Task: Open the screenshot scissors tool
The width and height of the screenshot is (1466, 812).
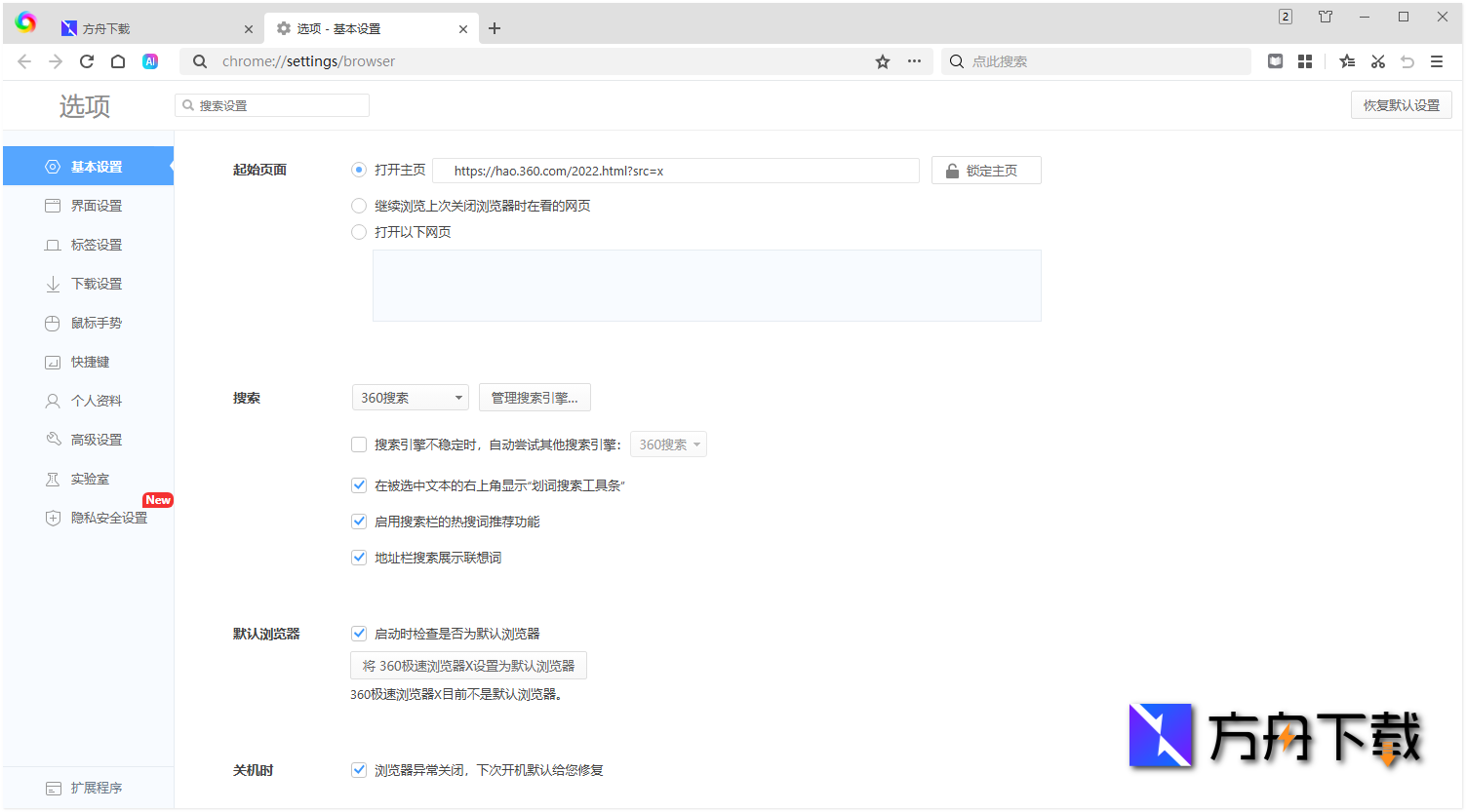Action: [x=1377, y=60]
